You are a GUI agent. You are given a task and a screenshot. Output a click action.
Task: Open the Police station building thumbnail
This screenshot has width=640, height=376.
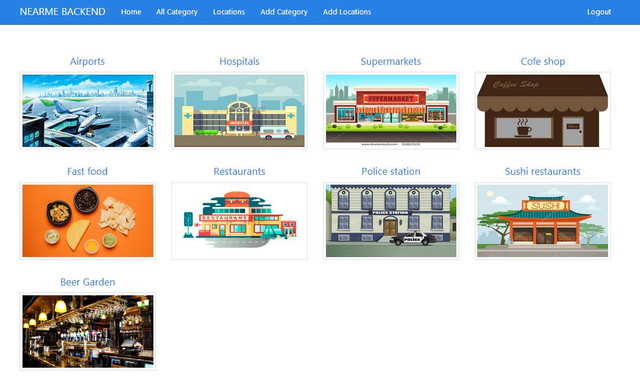391,221
